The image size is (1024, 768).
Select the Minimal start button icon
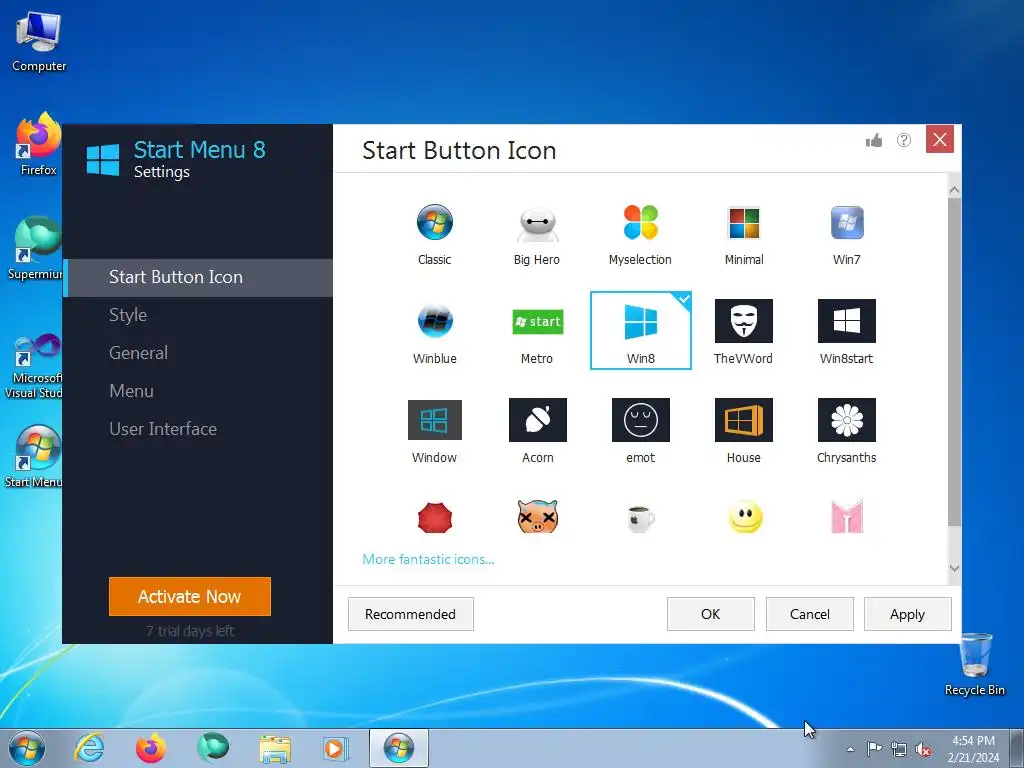click(x=744, y=234)
